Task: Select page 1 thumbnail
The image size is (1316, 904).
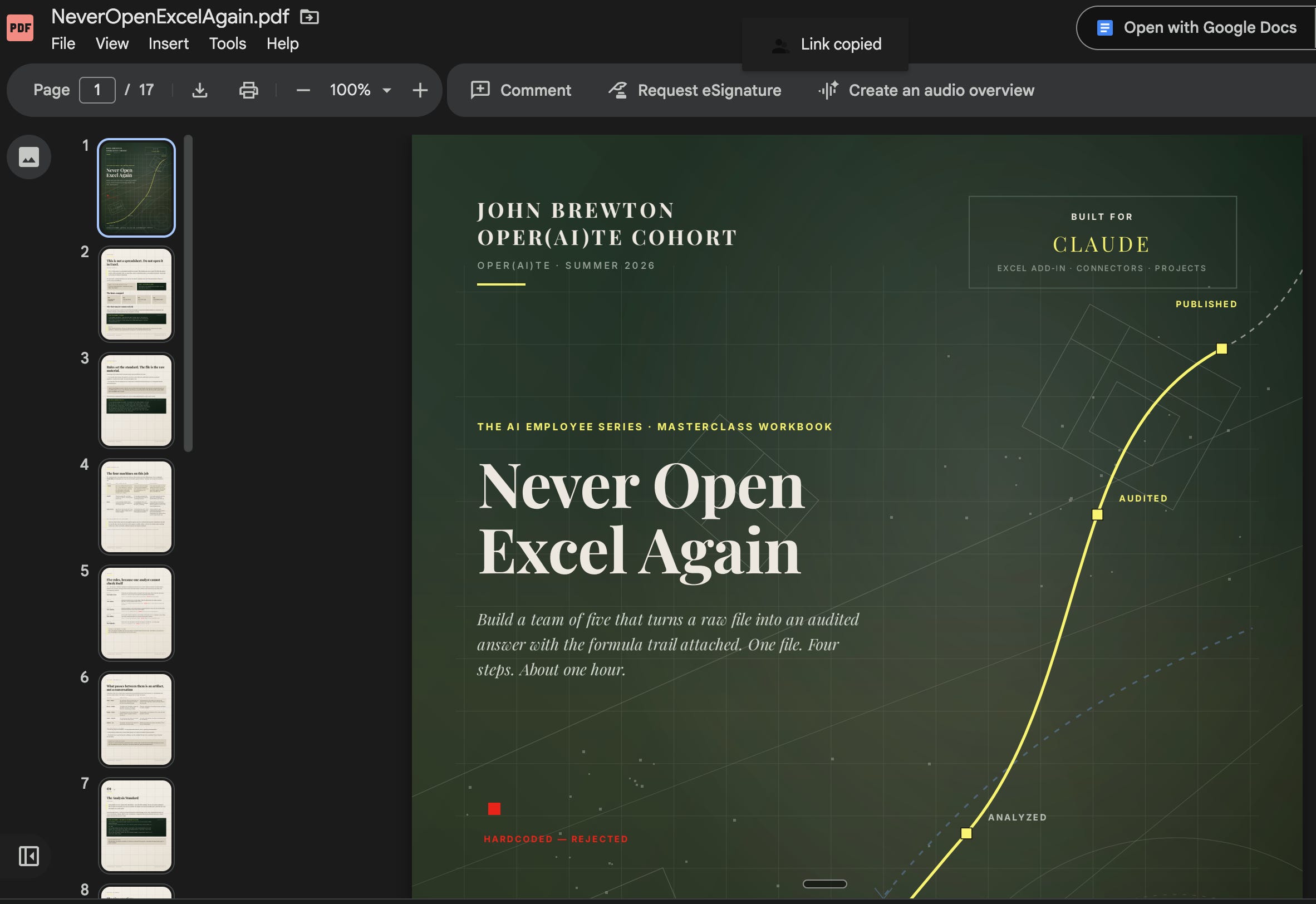Action: 136,188
